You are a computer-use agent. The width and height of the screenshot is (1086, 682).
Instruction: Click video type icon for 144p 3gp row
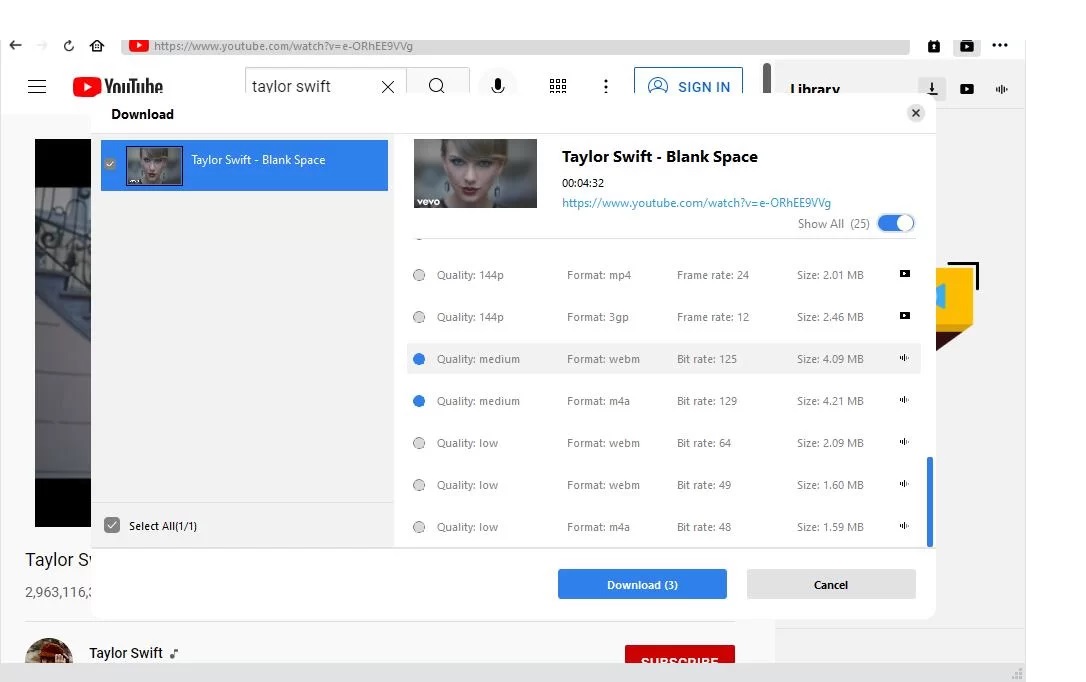[x=905, y=316]
